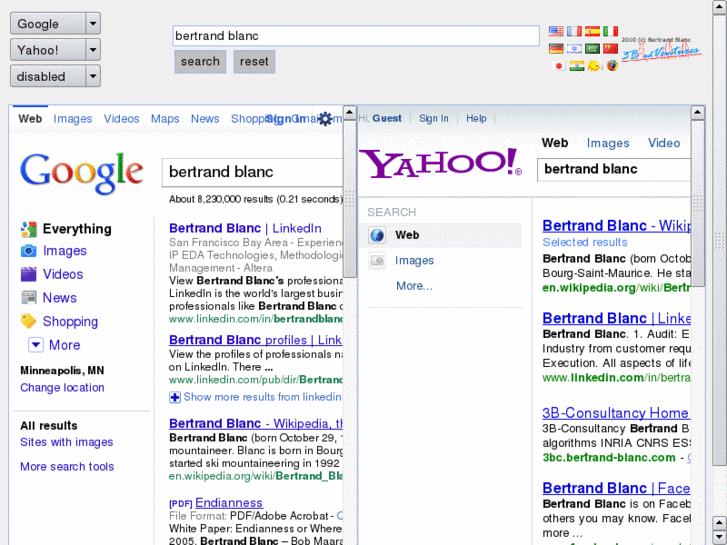Expand More options in Google sidebar
Viewport: 727px width, 545px height.
click(36, 345)
